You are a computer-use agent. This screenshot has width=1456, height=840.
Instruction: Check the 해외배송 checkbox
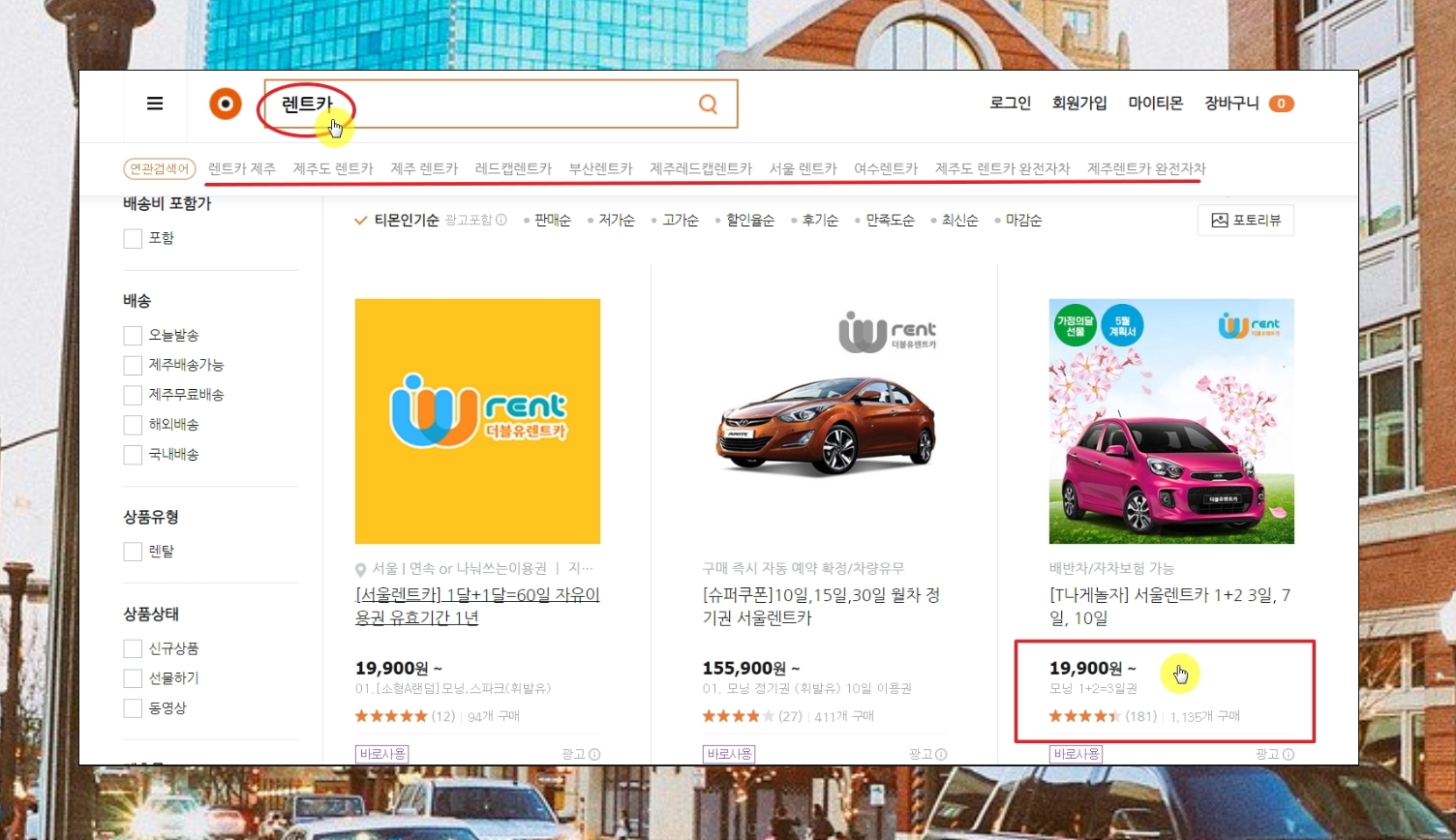tap(133, 425)
